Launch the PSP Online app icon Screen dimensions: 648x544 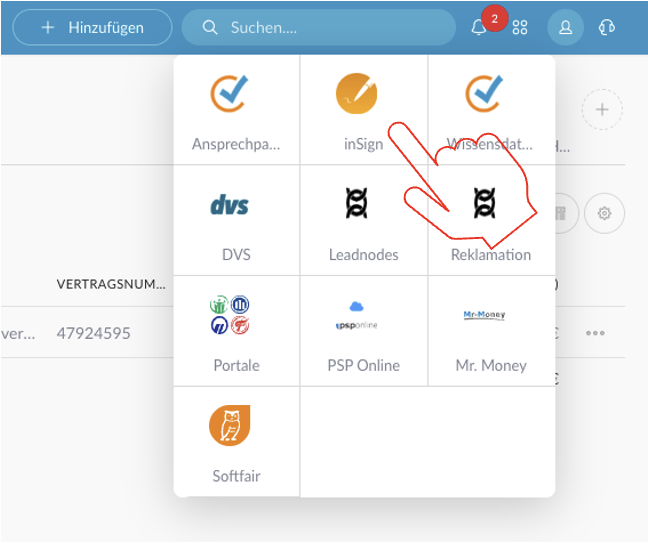356,315
